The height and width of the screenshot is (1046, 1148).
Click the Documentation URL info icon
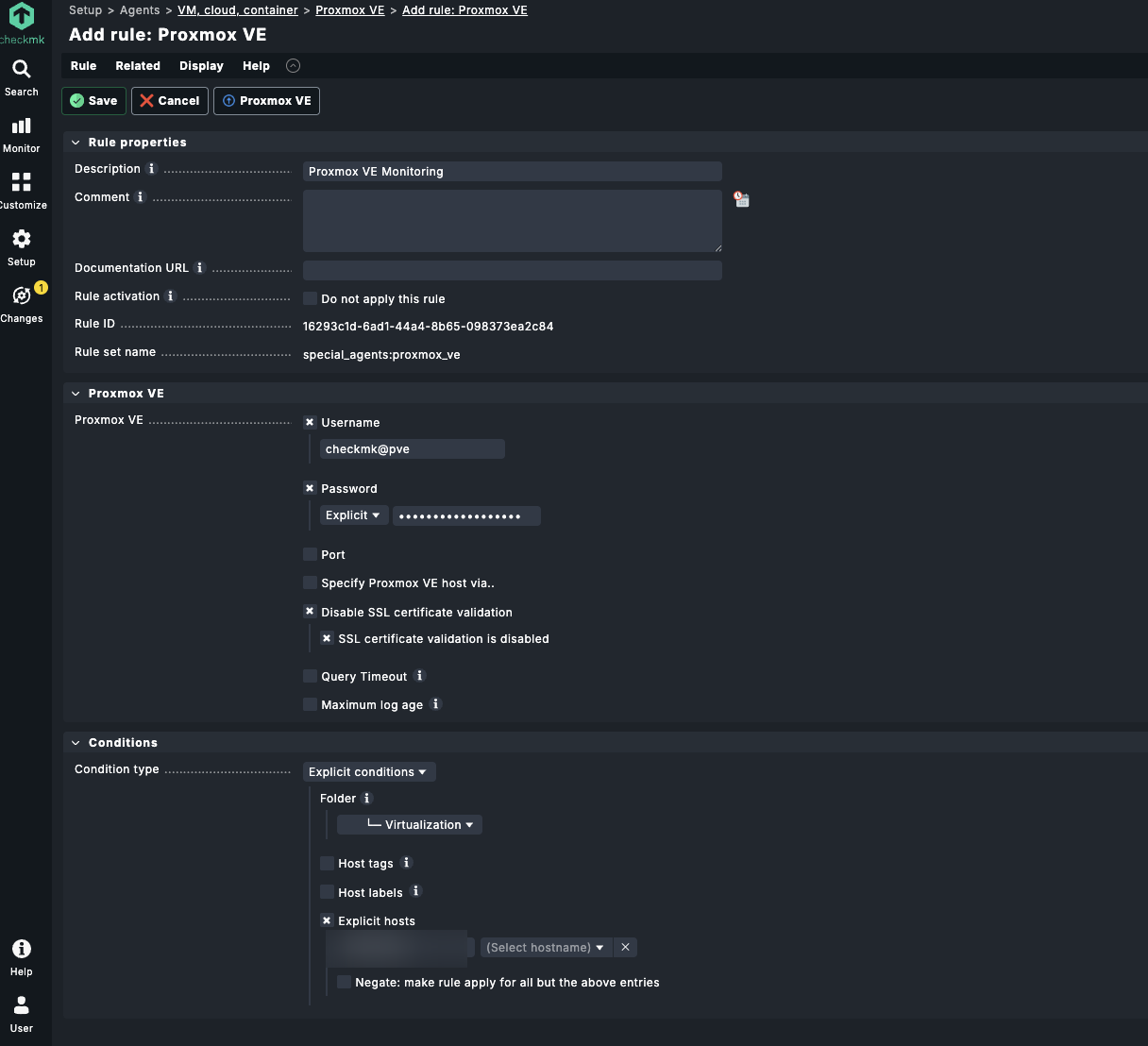(x=200, y=268)
